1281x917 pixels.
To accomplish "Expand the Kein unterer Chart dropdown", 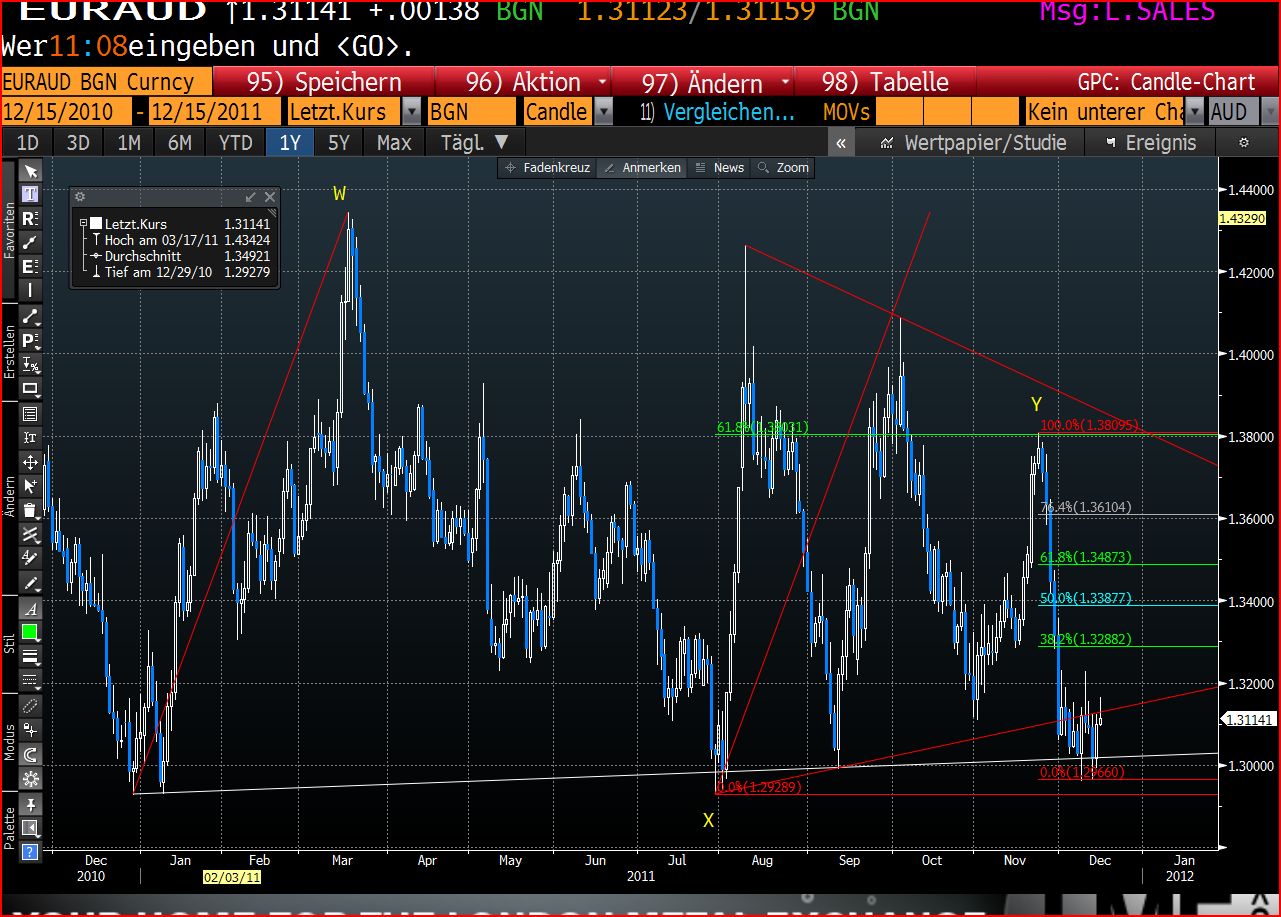I will [1194, 111].
